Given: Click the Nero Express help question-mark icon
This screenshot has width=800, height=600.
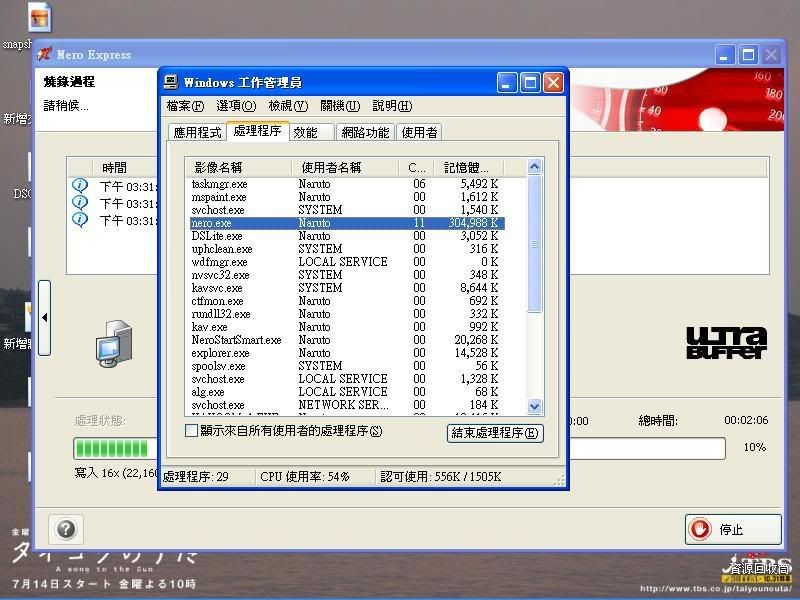Looking at the screenshot, I should 66,529.
